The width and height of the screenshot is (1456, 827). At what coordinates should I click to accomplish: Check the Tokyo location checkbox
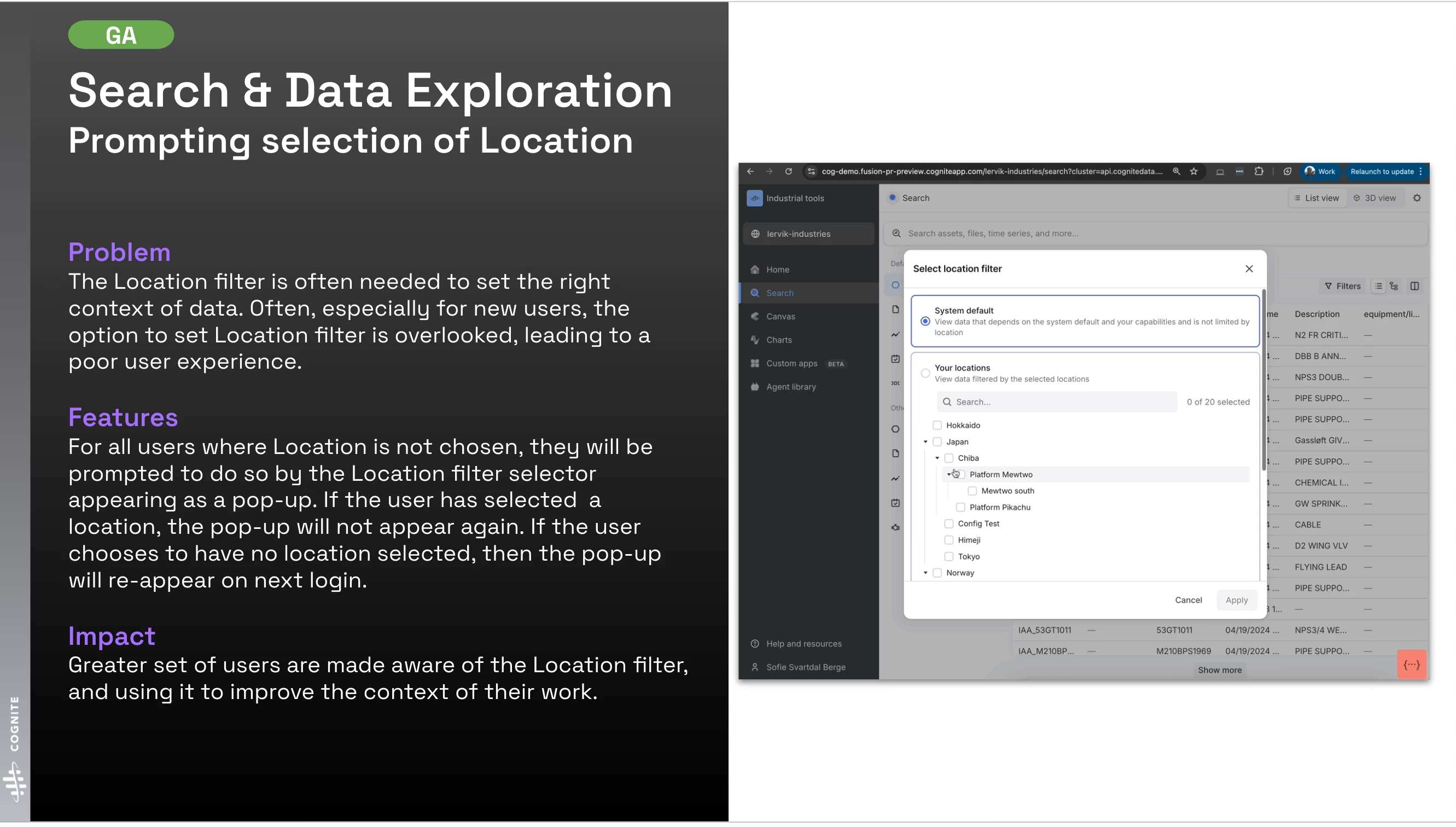pos(948,557)
